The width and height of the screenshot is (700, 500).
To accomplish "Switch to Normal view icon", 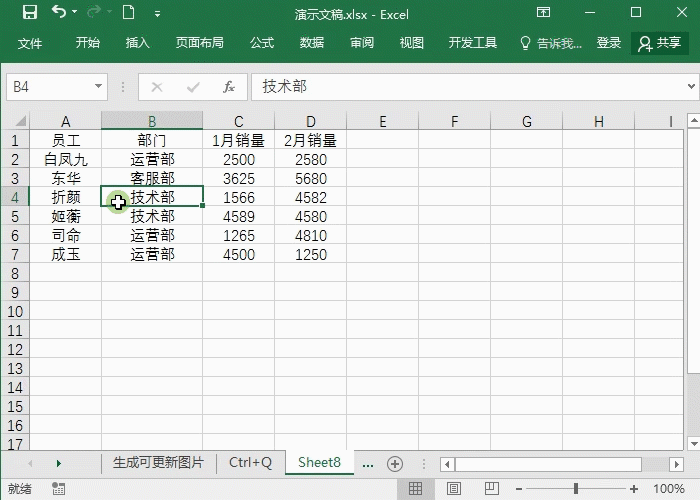I will tap(415, 489).
